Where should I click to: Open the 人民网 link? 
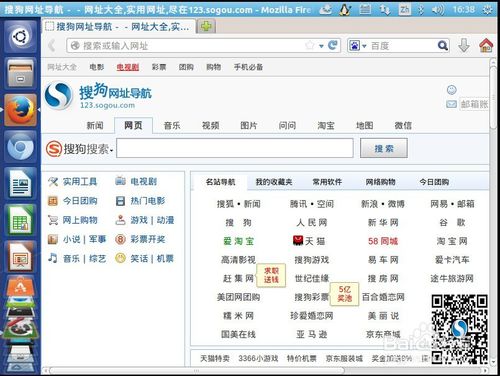click(x=312, y=222)
